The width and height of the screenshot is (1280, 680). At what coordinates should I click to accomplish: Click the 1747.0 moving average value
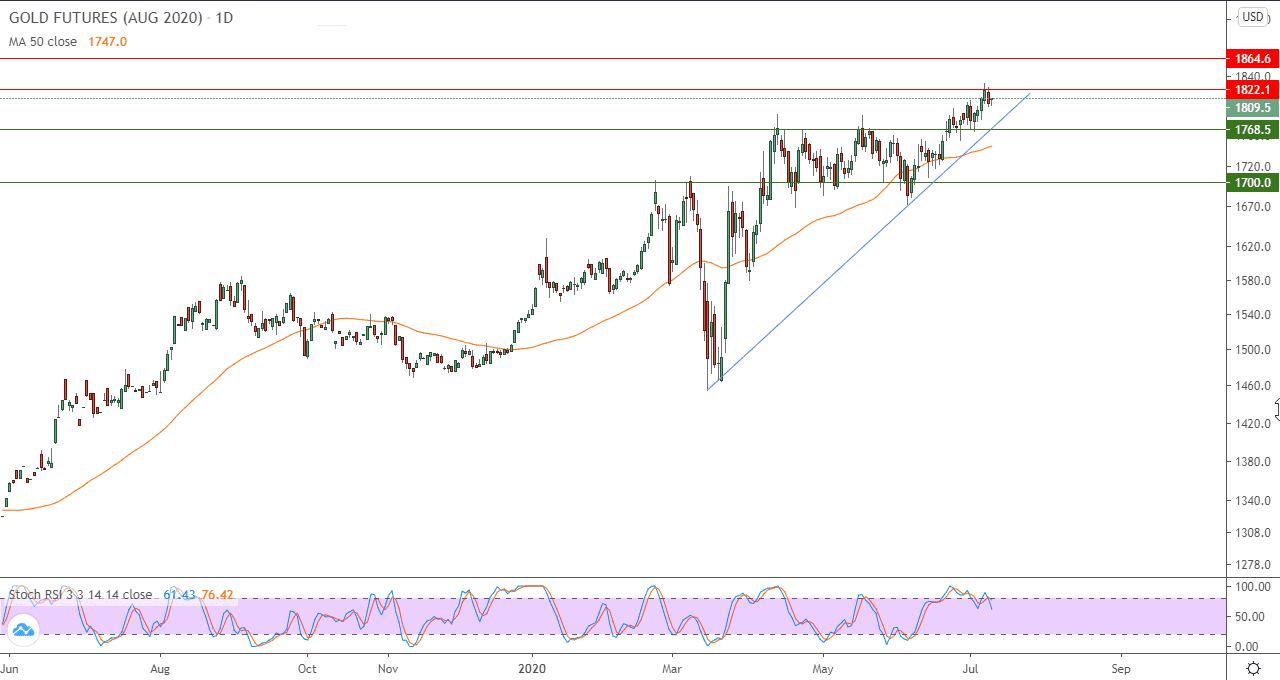[109, 42]
